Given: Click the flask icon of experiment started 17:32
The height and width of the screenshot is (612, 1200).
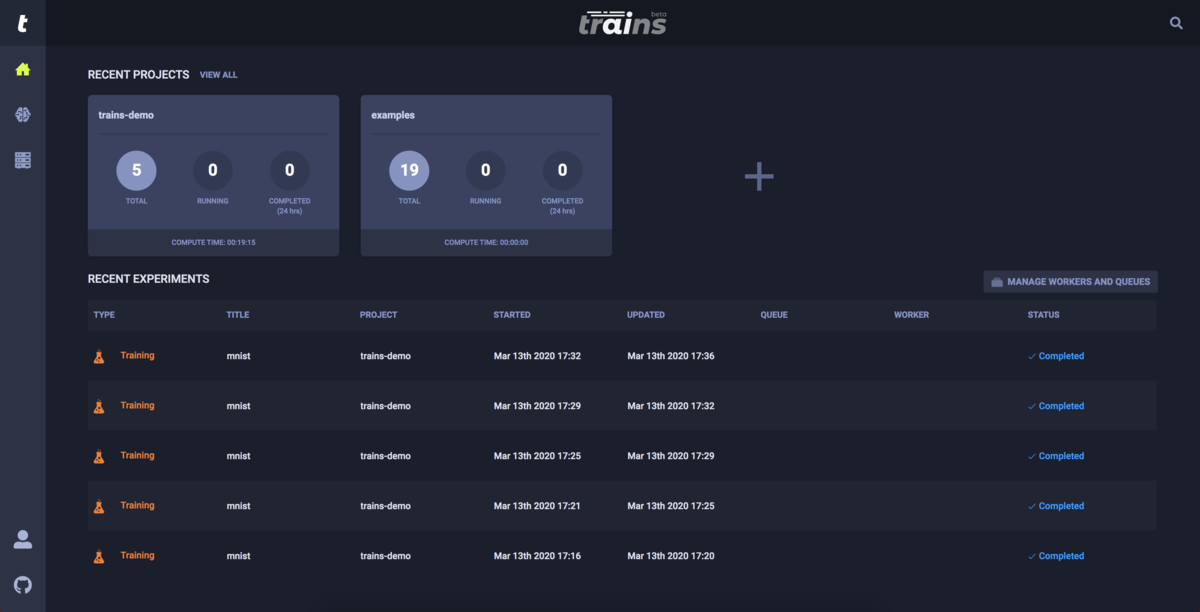Looking at the screenshot, I should pyautogui.click(x=99, y=356).
